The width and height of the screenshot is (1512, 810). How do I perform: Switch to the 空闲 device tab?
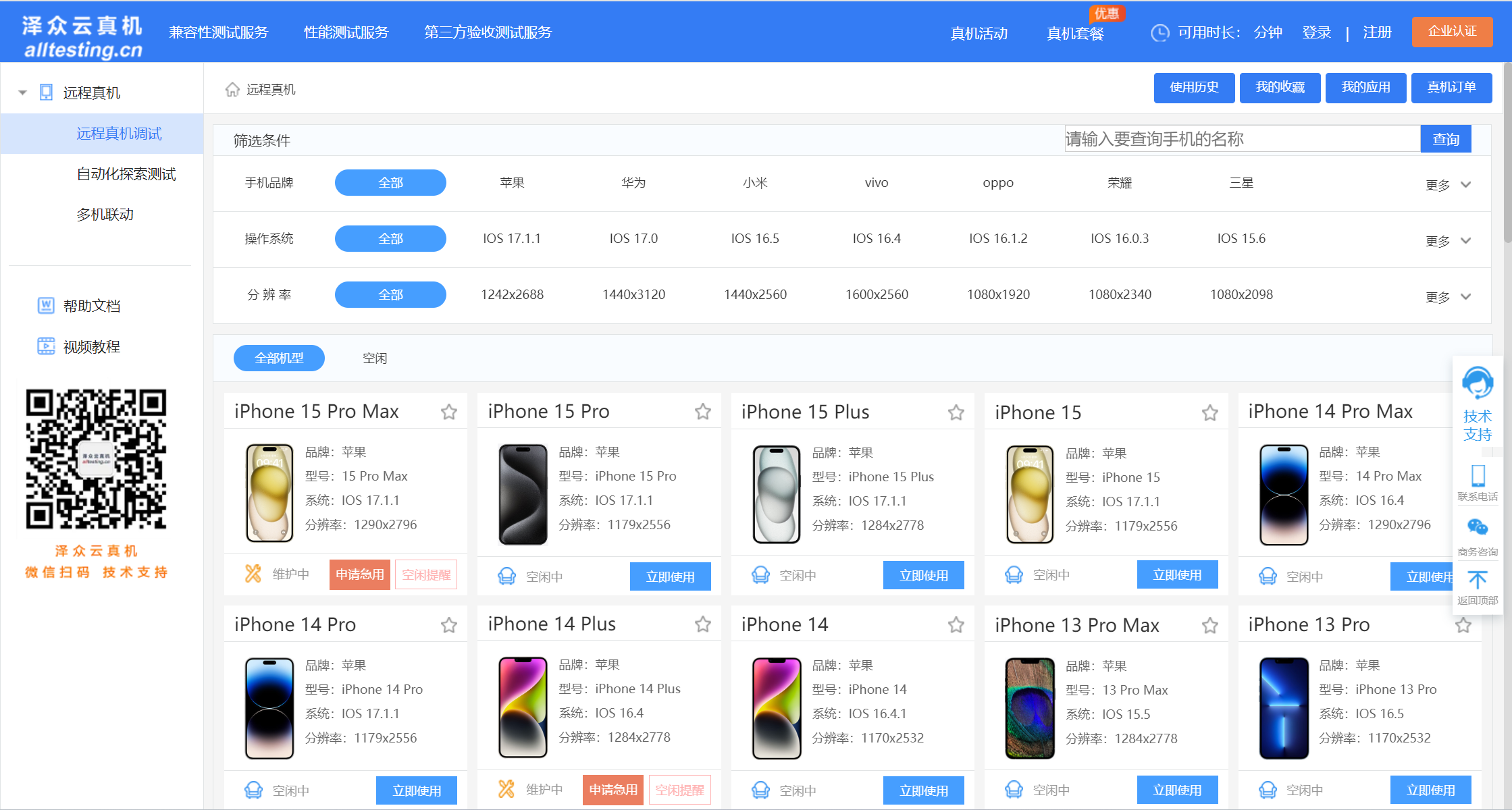pos(375,358)
